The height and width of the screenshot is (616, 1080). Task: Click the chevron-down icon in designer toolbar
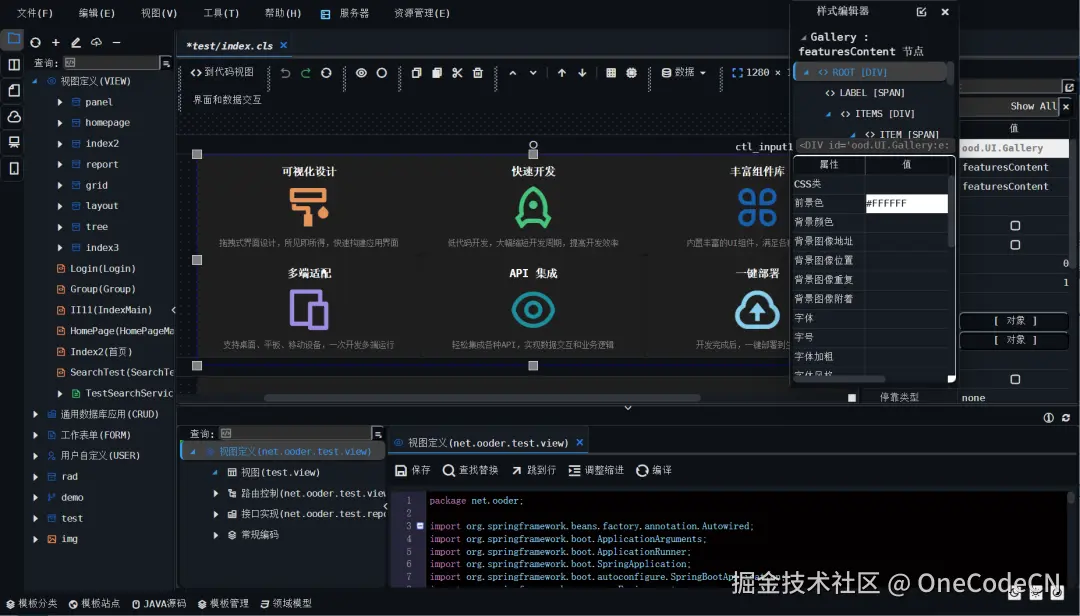(533, 73)
